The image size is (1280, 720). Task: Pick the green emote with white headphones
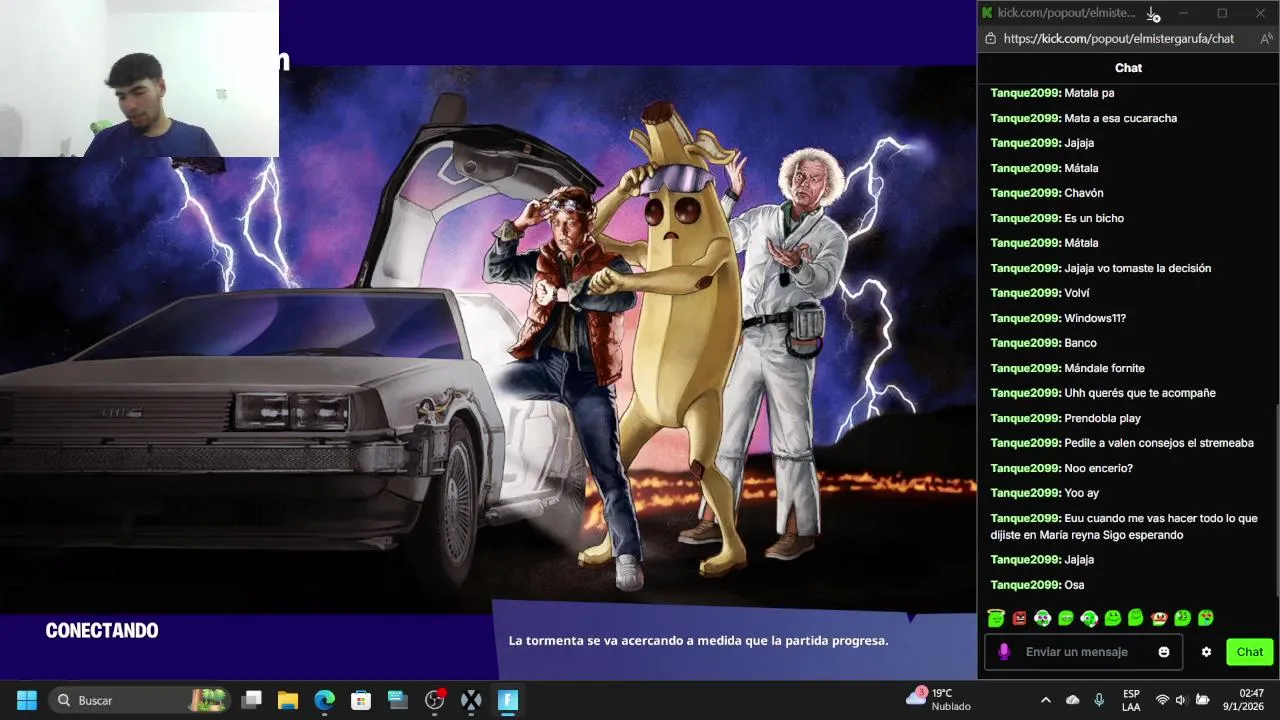(1043, 618)
